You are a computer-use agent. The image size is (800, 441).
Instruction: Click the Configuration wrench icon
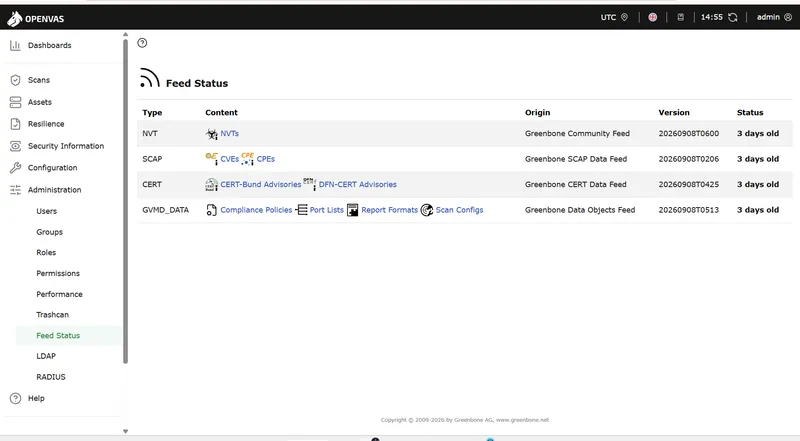point(15,168)
